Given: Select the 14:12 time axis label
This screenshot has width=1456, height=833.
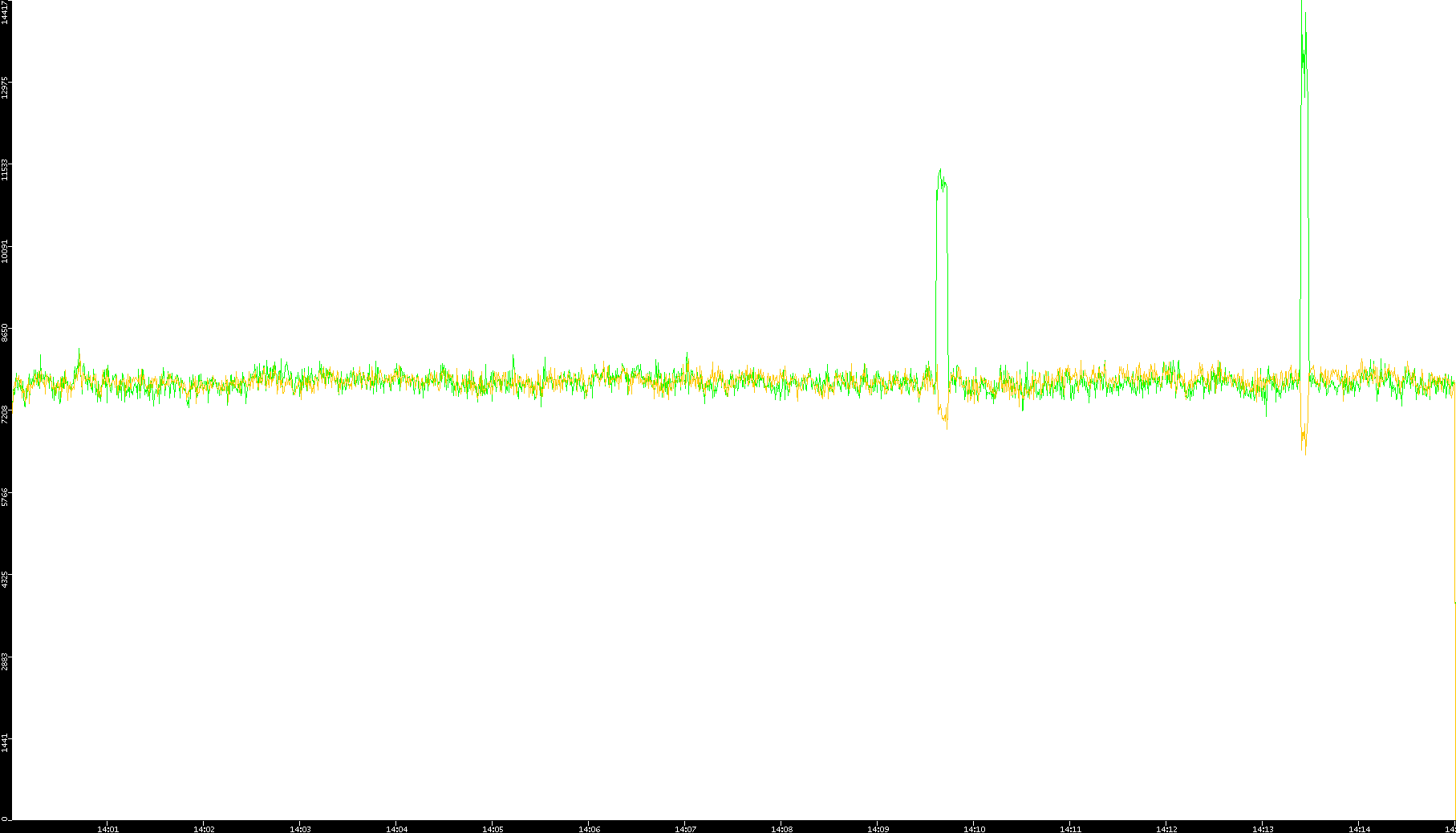Looking at the screenshot, I should pyautogui.click(x=1166, y=829).
